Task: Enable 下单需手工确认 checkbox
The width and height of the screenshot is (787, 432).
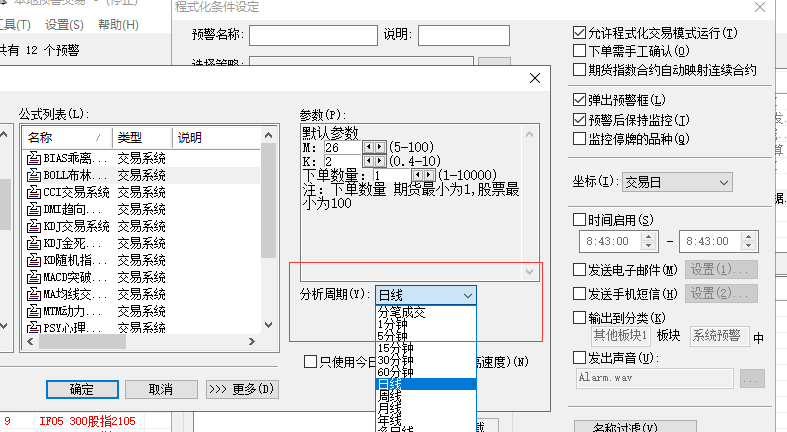Action: click(579, 51)
